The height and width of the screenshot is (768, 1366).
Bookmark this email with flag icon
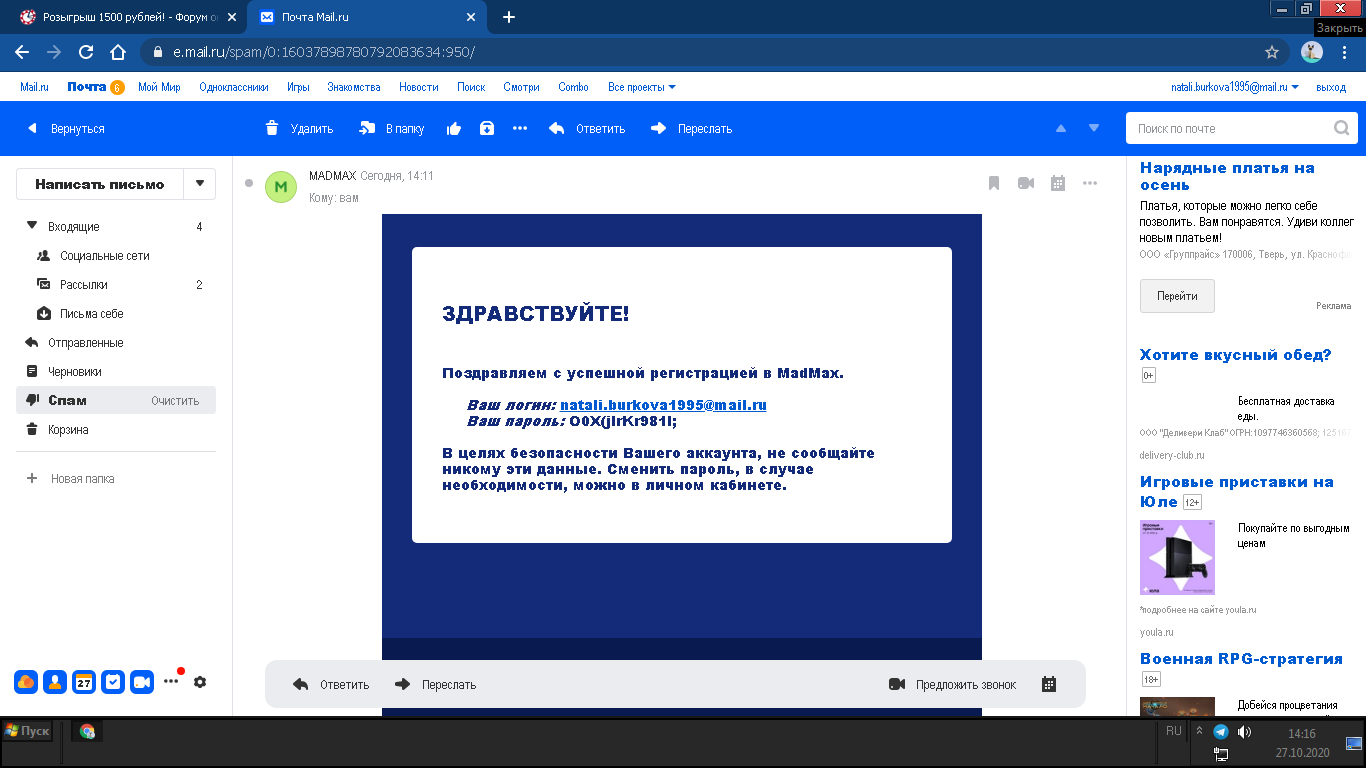pyautogui.click(x=994, y=183)
